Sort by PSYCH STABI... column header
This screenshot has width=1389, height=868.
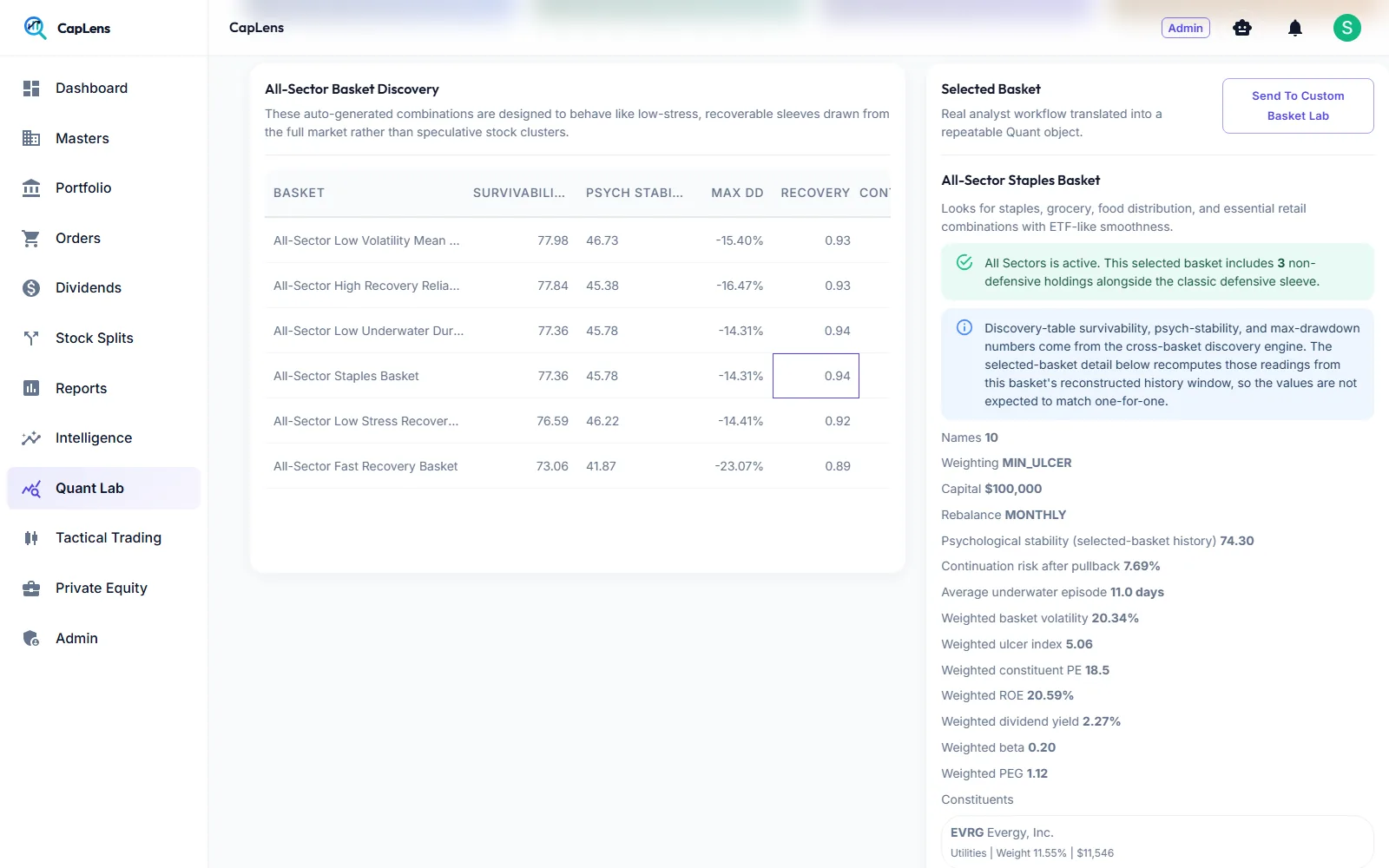click(635, 193)
